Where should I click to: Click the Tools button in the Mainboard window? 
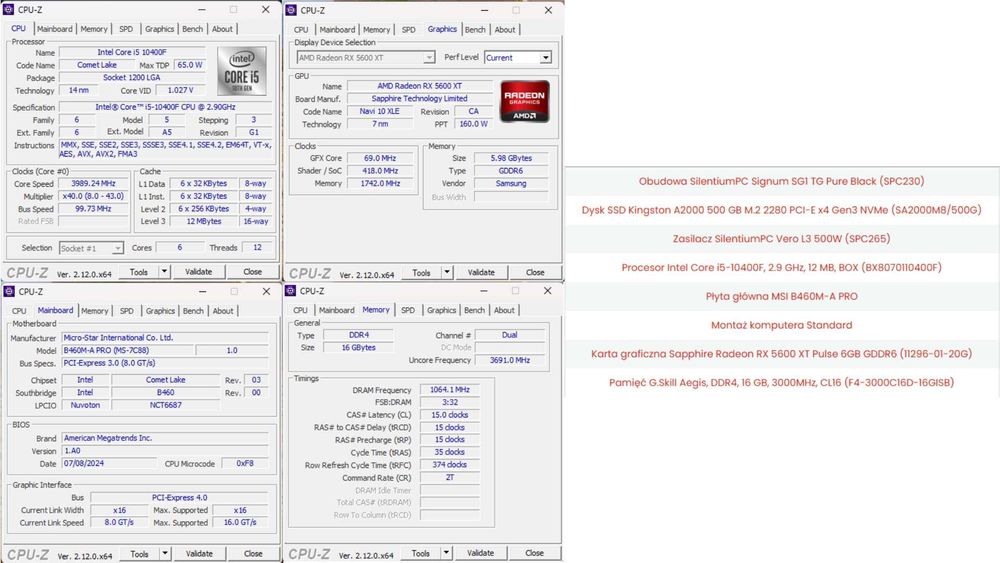click(140, 553)
